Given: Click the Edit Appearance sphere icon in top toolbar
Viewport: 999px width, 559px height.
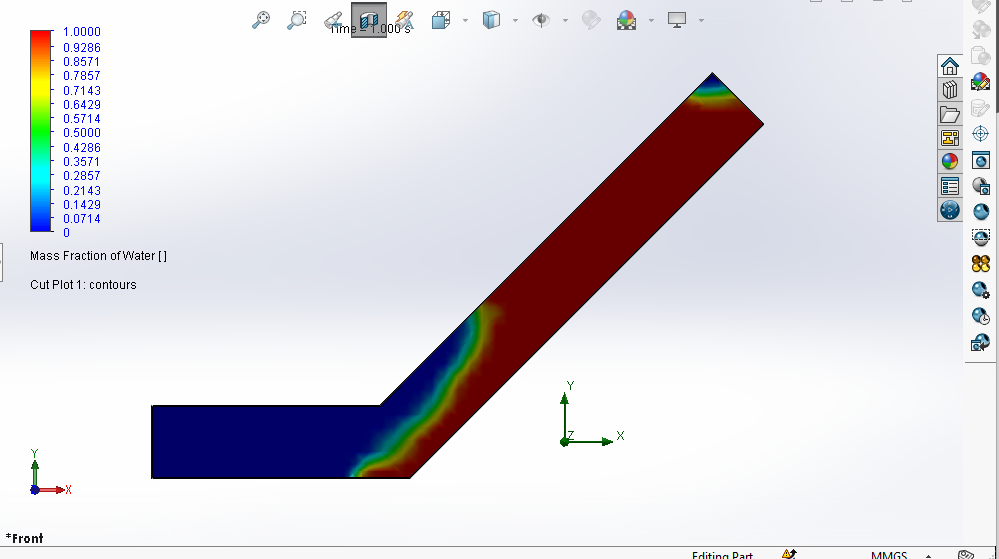Looking at the screenshot, I should (591, 20).
